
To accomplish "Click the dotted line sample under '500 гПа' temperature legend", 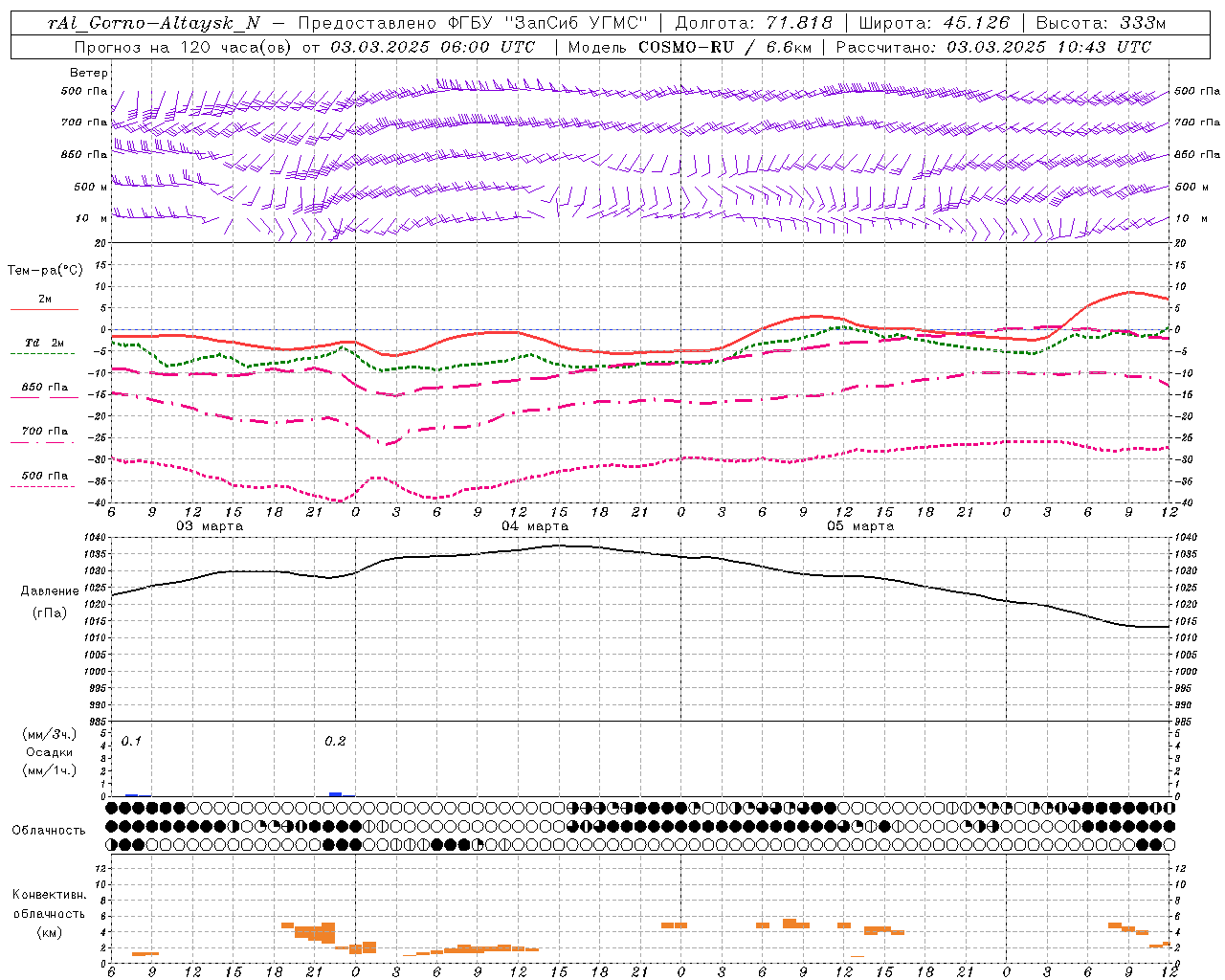I will click(x=43, y=486).
